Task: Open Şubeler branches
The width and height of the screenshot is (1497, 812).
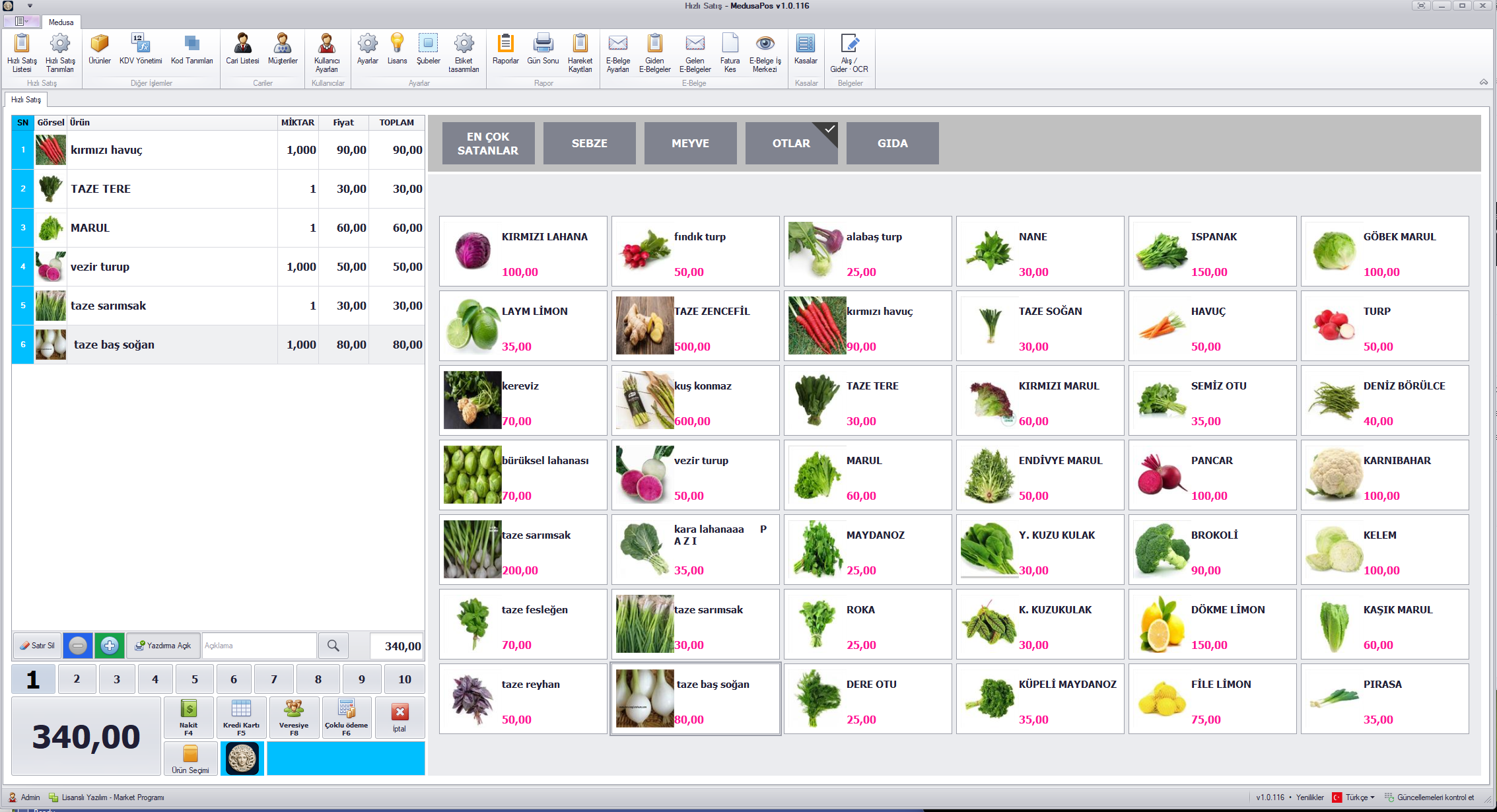Action: (428, 50)
